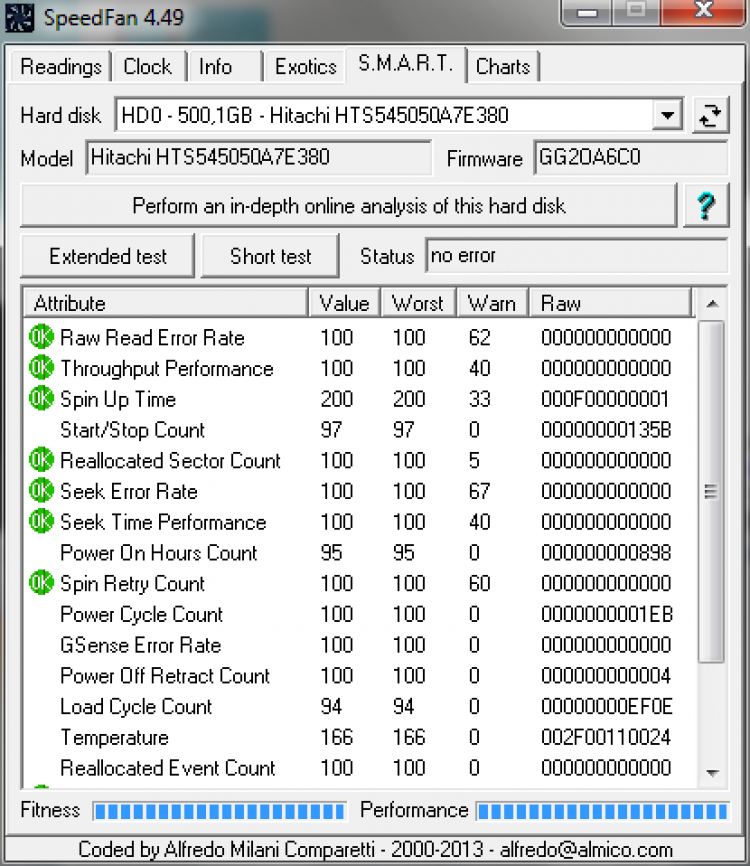The height and width of the screenshot is (866, 750).
Task: Select the GSense Error Rate row
Action: click(x=359, y=645)
